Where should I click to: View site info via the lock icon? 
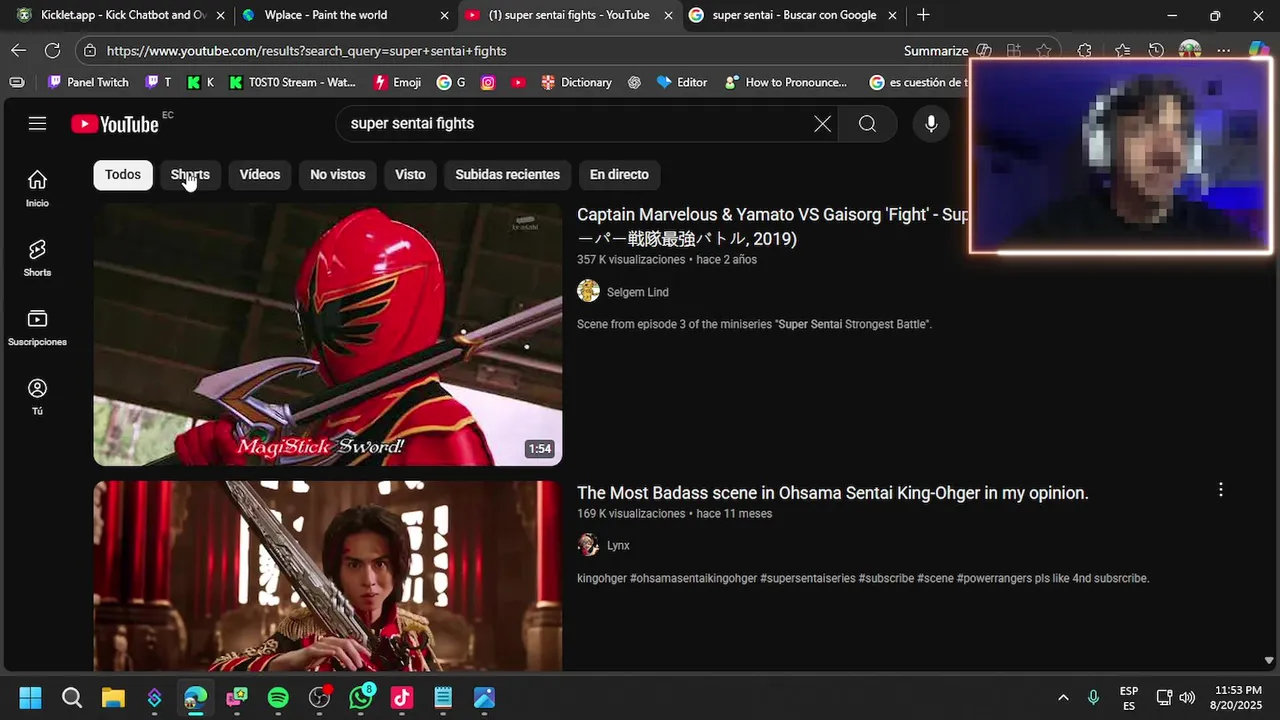(90, 50)
